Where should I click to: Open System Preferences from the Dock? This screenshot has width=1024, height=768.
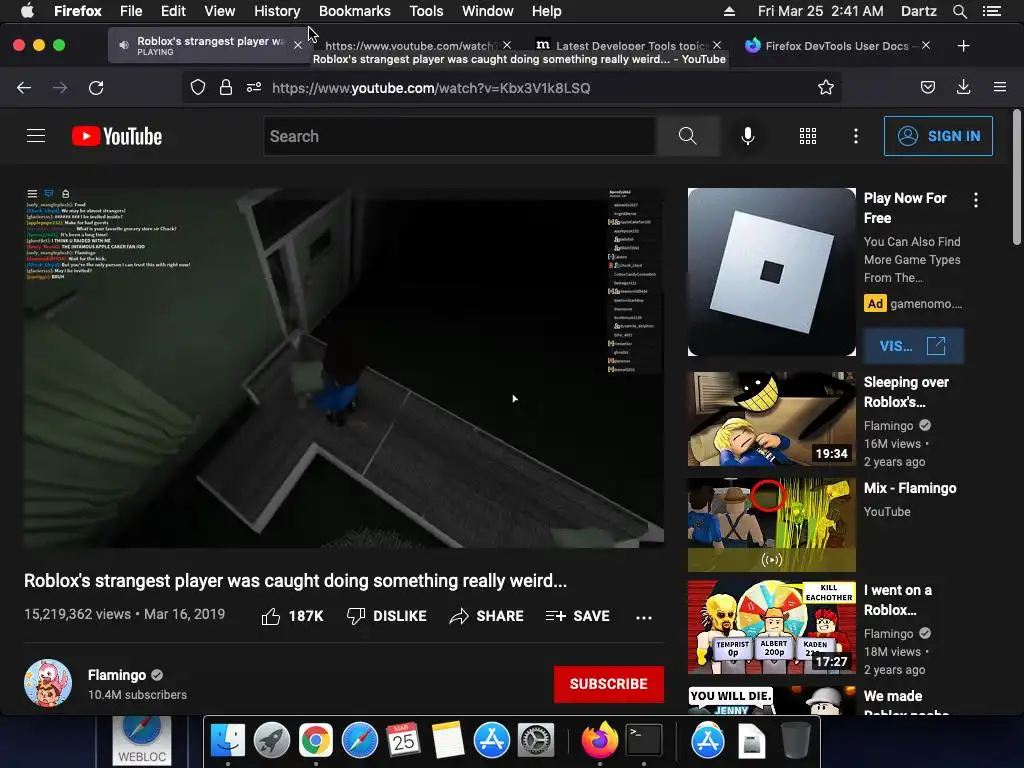tap(536, 741)
